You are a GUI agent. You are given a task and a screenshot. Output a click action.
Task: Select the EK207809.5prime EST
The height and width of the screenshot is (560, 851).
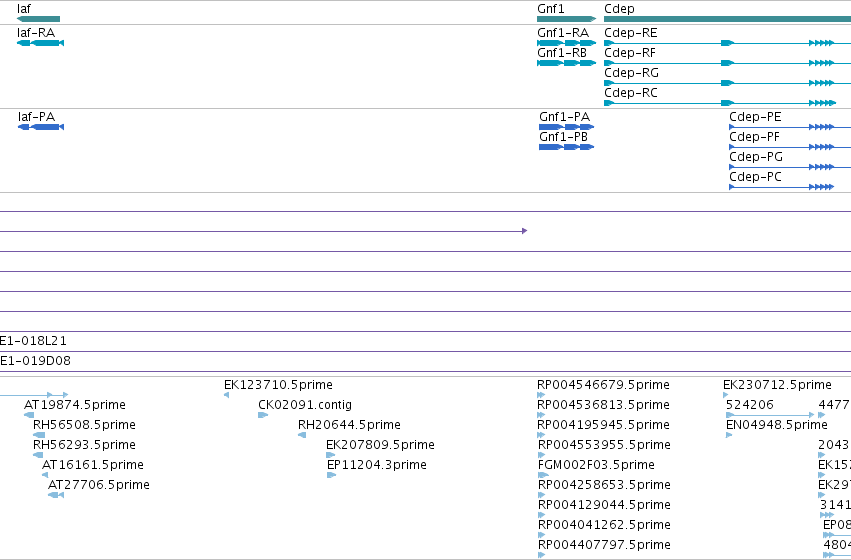point(380,445)
